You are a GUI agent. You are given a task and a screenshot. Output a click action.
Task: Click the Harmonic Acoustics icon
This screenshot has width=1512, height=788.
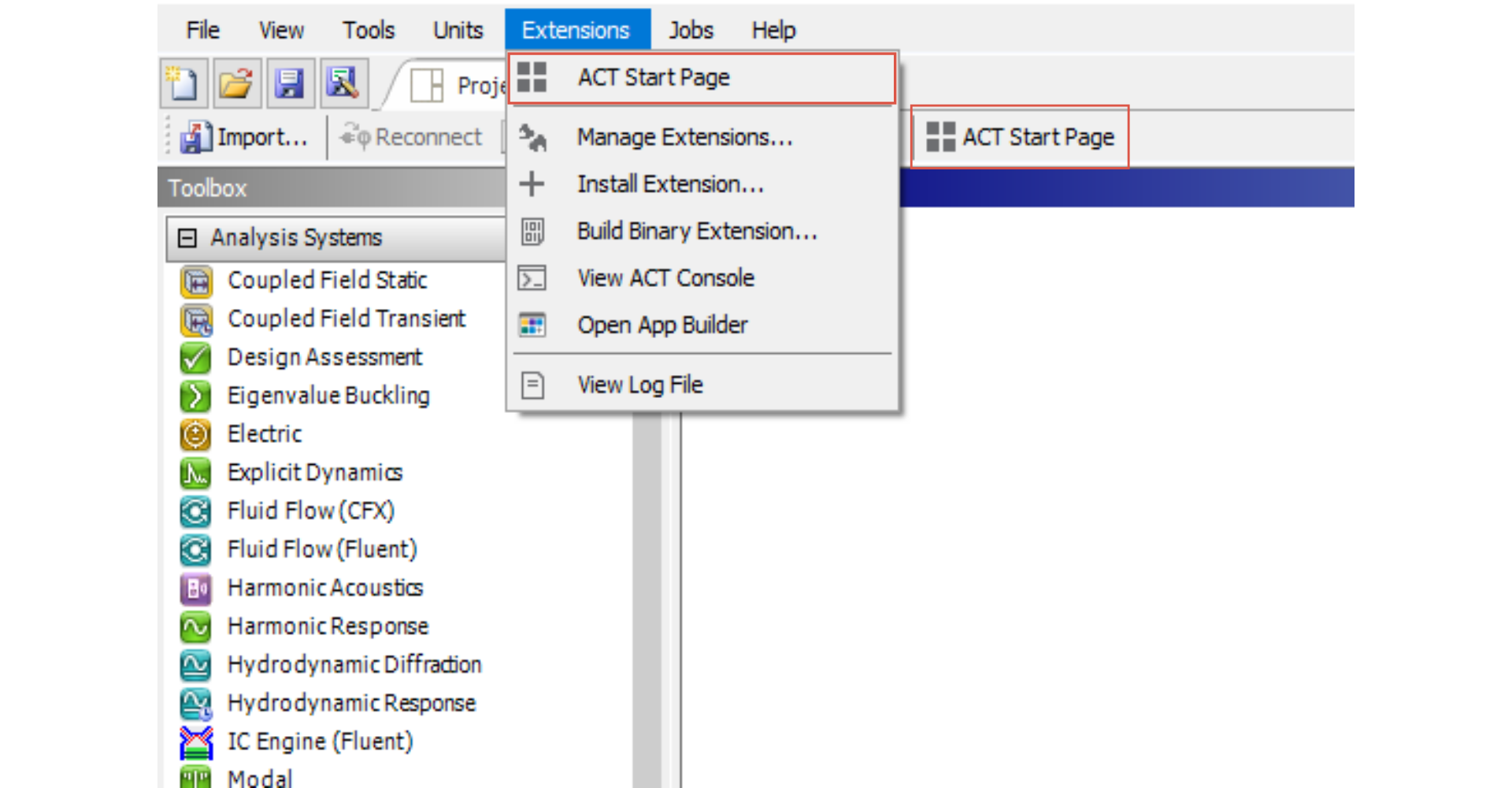pos(195,589)
